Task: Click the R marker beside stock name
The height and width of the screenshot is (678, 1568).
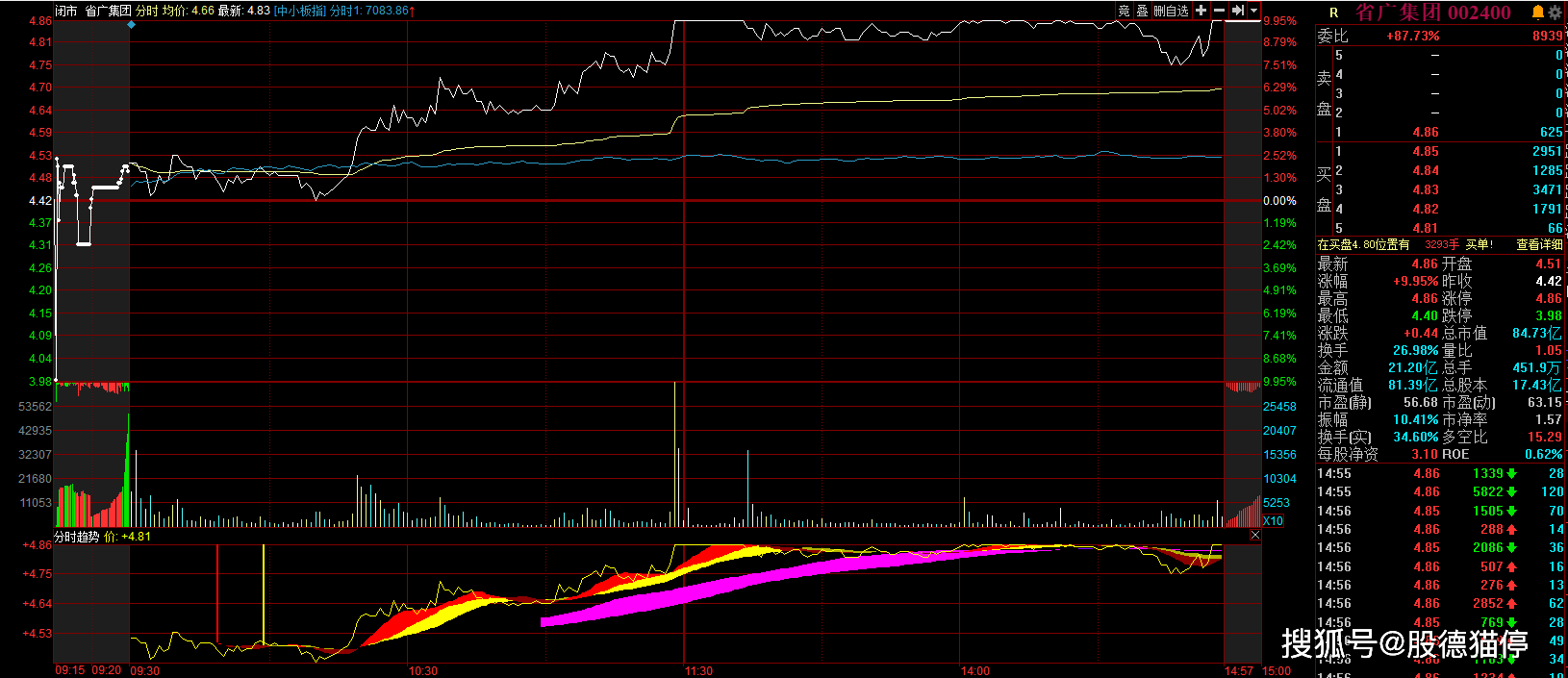Action: (x=1333, y=13)
